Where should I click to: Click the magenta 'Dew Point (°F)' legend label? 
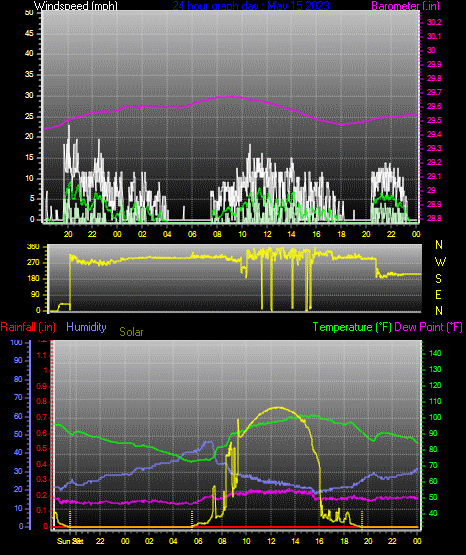(x=428, y=327)
